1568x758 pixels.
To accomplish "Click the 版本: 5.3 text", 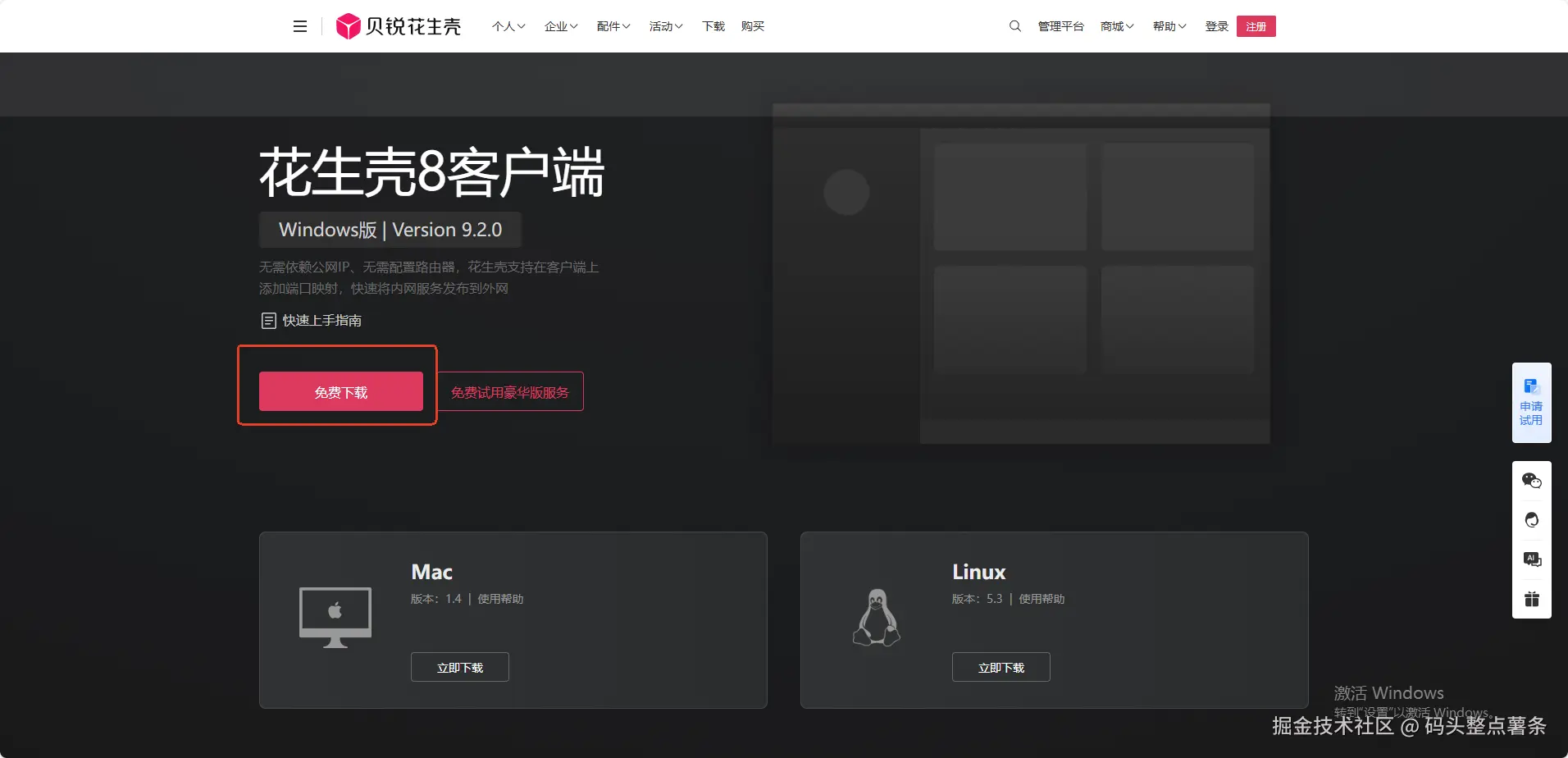I will click(x=978, y=599).
